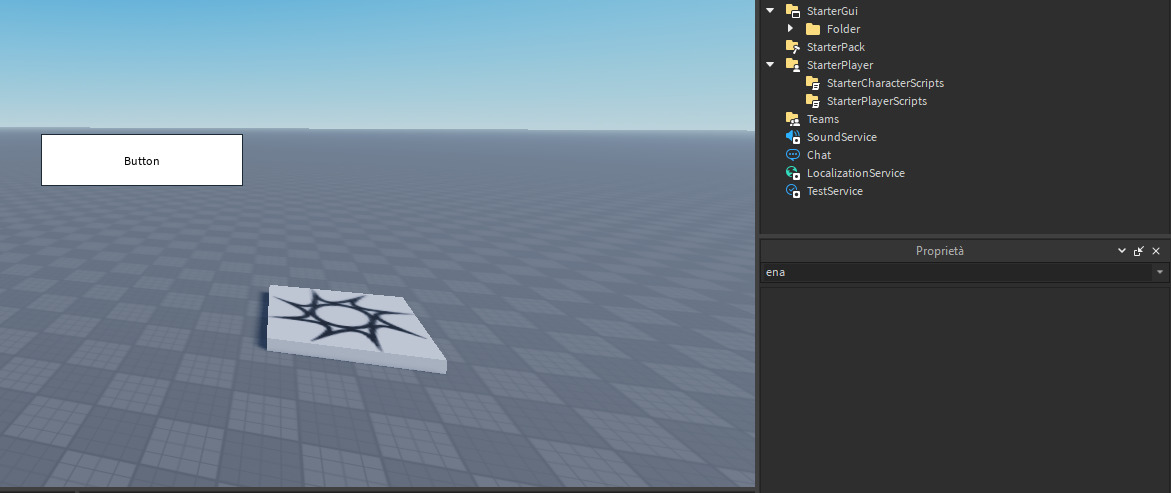Click the StarterCharacterScripts icon
Image resolution: width=1171 pixels, height=493 pixels.
click(x=813, y=83)
